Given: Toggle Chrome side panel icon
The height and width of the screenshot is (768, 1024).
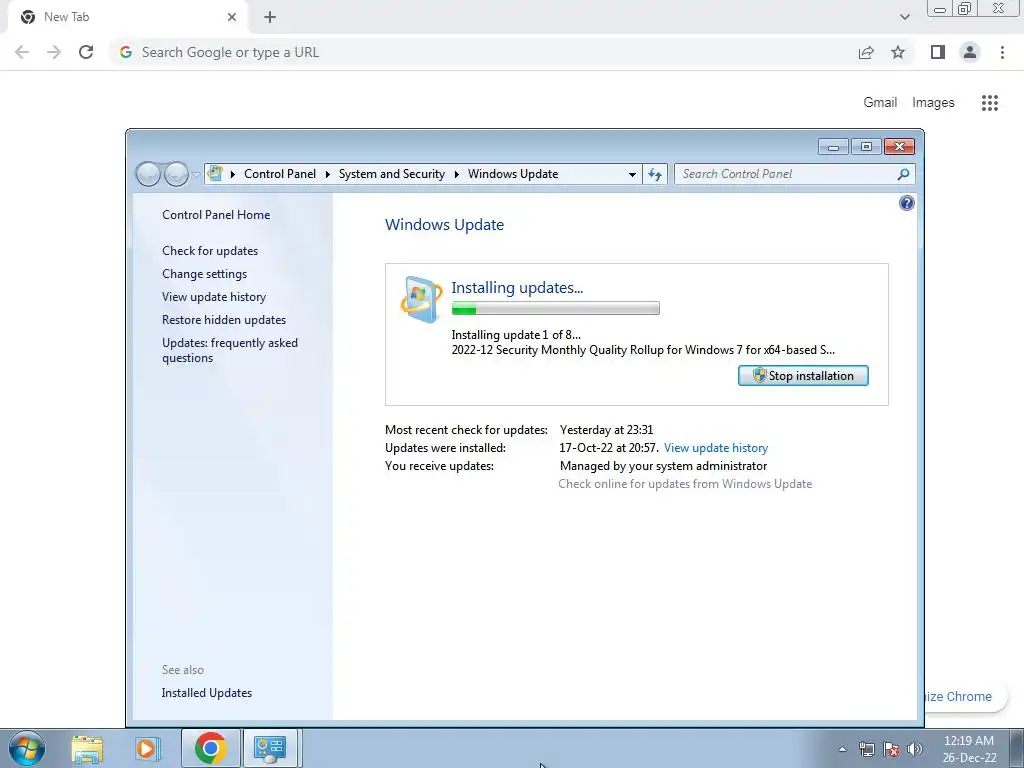Looking at the screenshot, I should click(938, 52).
